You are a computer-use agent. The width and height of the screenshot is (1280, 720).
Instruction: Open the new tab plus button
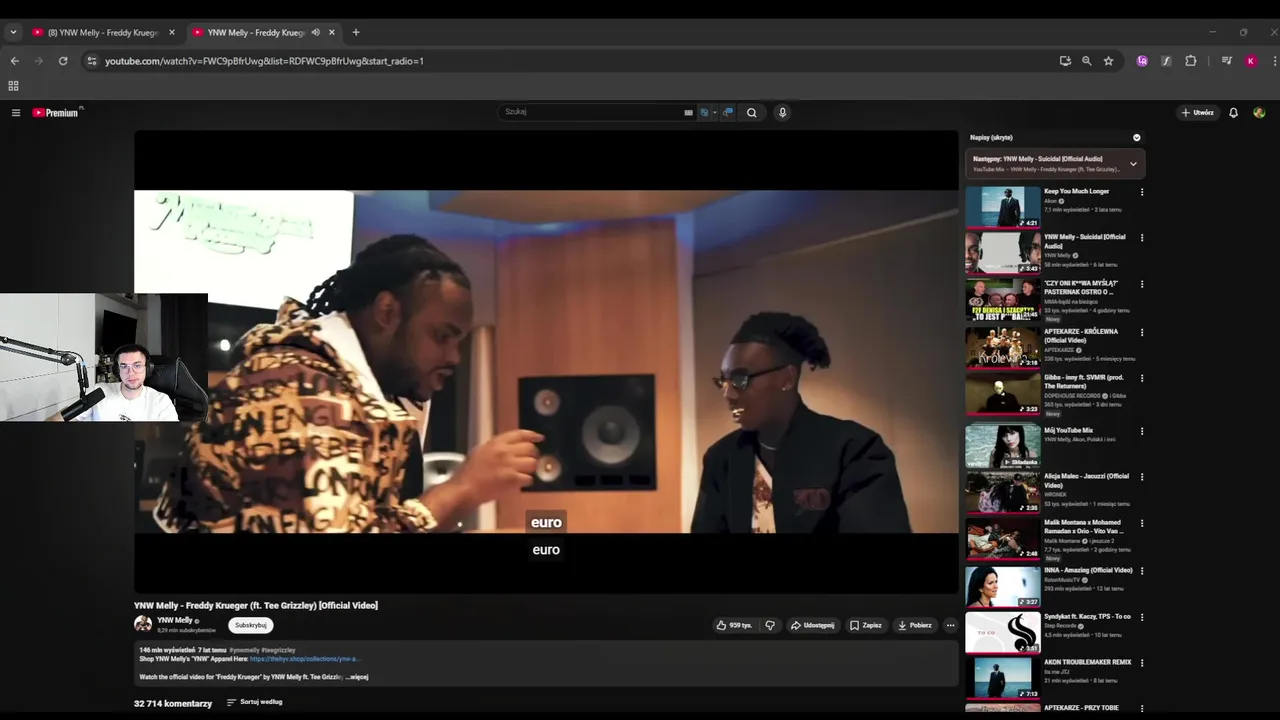pos(355,32)
